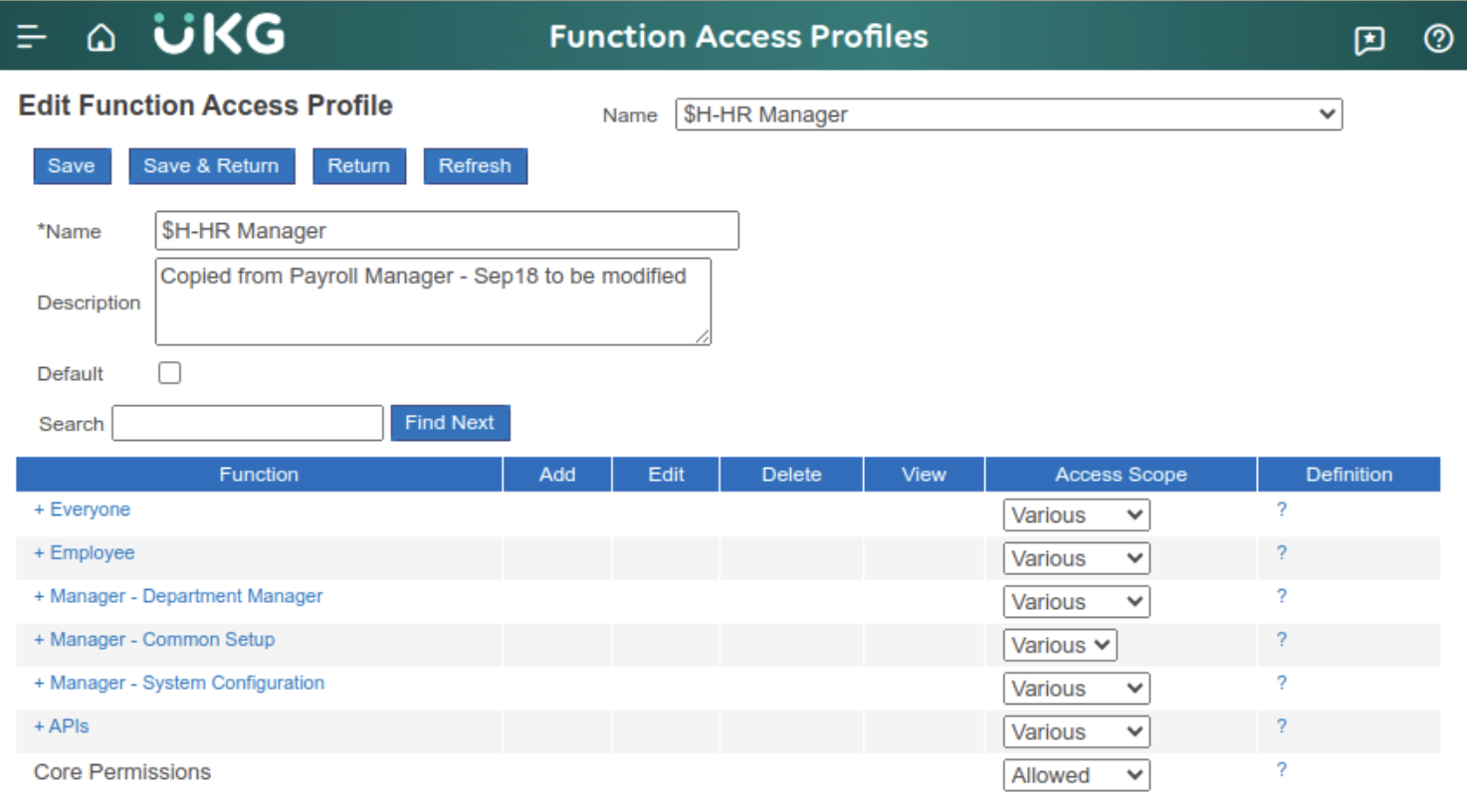Go to the Home icon
Viewport: 1467px width, 812px height.
click(101, 38)
